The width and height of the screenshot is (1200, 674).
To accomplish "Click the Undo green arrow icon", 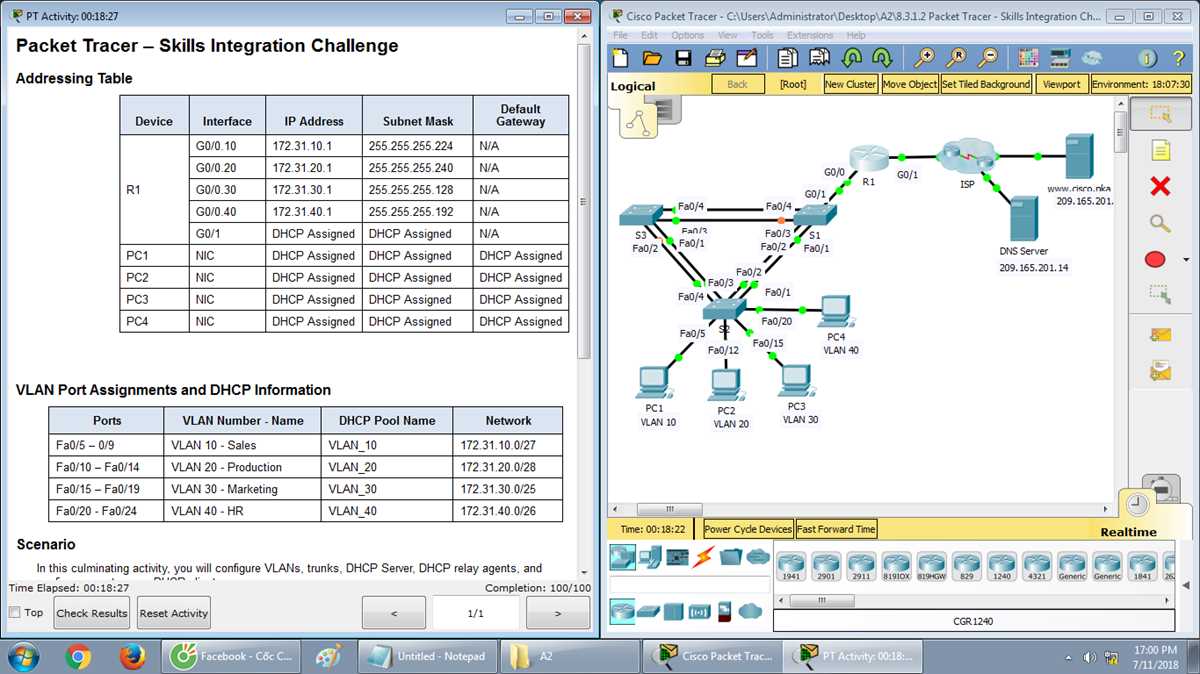I will click(852, 58).
